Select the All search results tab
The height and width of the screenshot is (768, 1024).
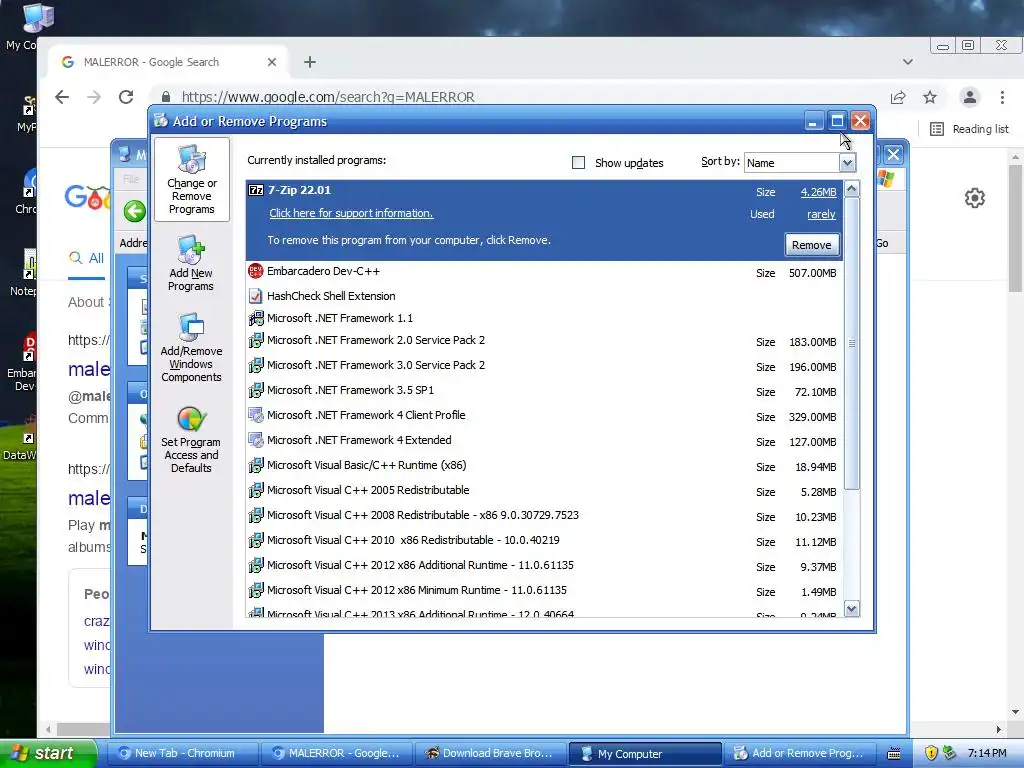pos(87,258)
